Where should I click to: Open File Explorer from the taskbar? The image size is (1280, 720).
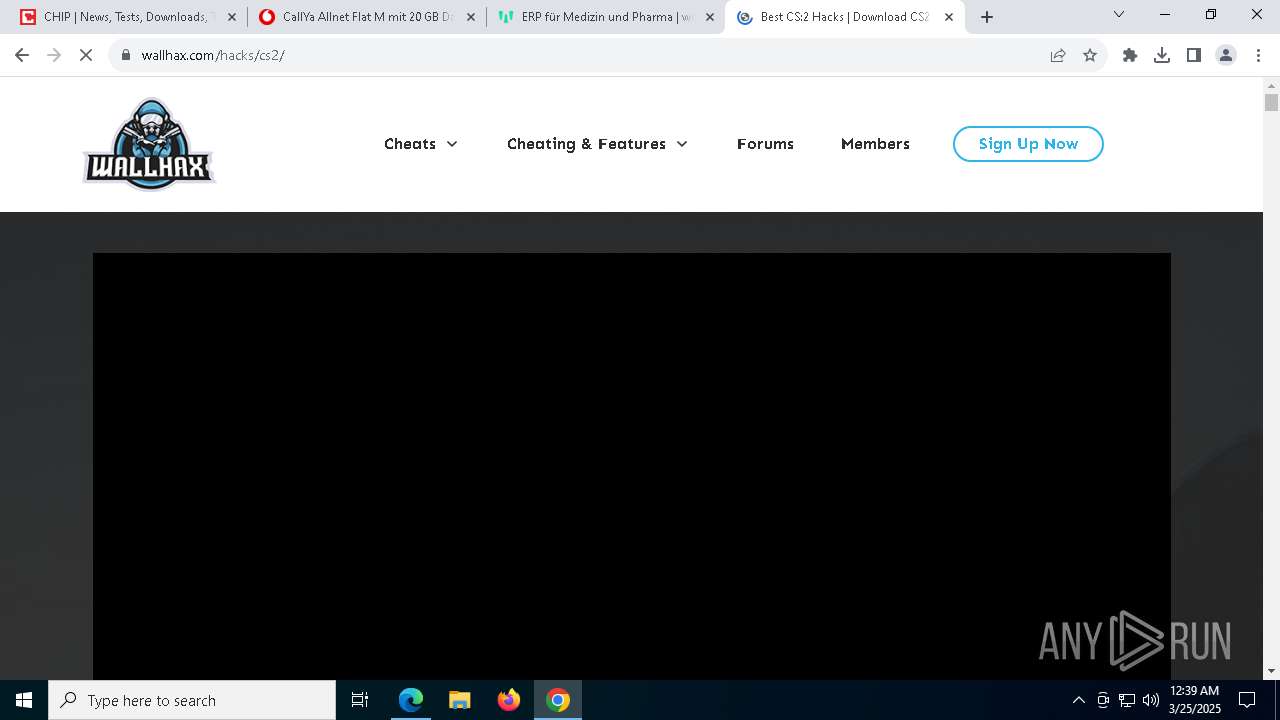point(460,700)
